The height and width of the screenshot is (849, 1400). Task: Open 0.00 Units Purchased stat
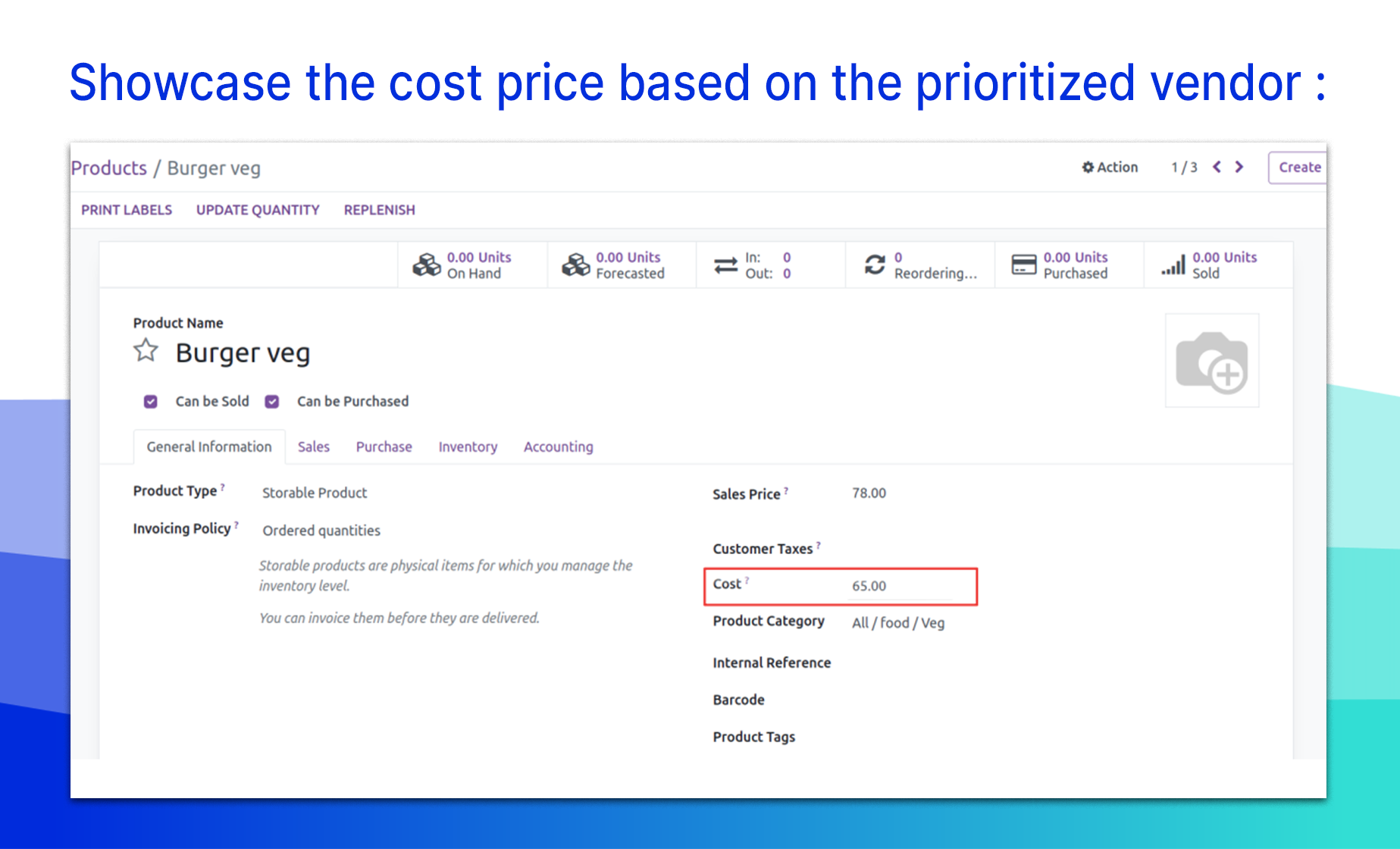[1070, 265]
